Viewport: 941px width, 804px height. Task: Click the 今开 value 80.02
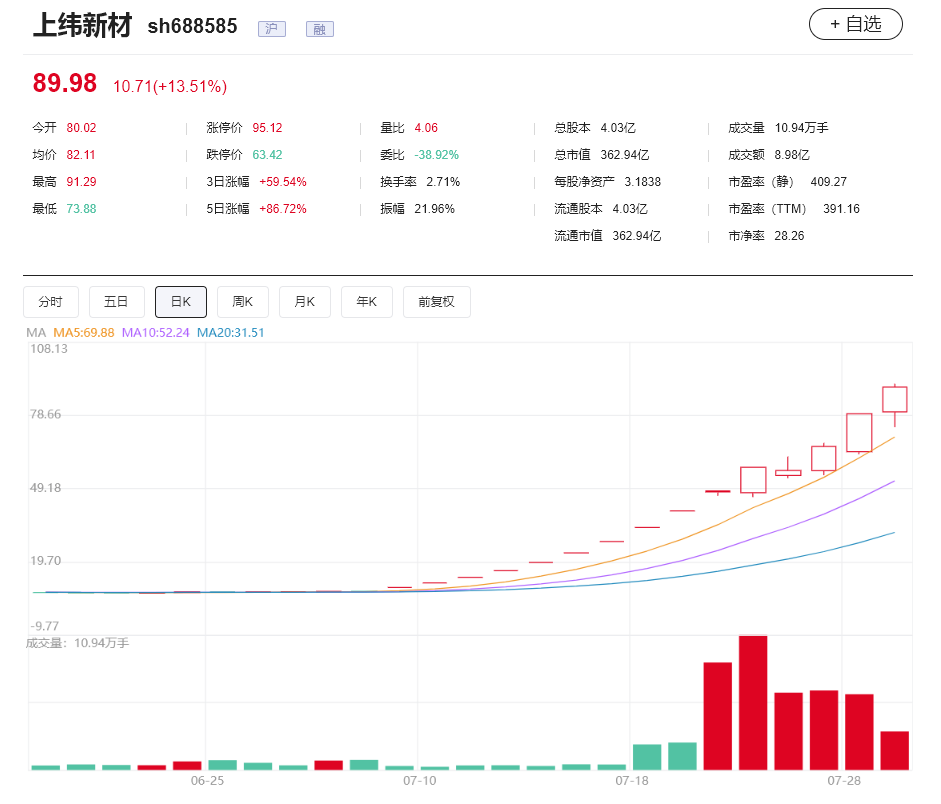pyautogui.click(x=81, y=128)
